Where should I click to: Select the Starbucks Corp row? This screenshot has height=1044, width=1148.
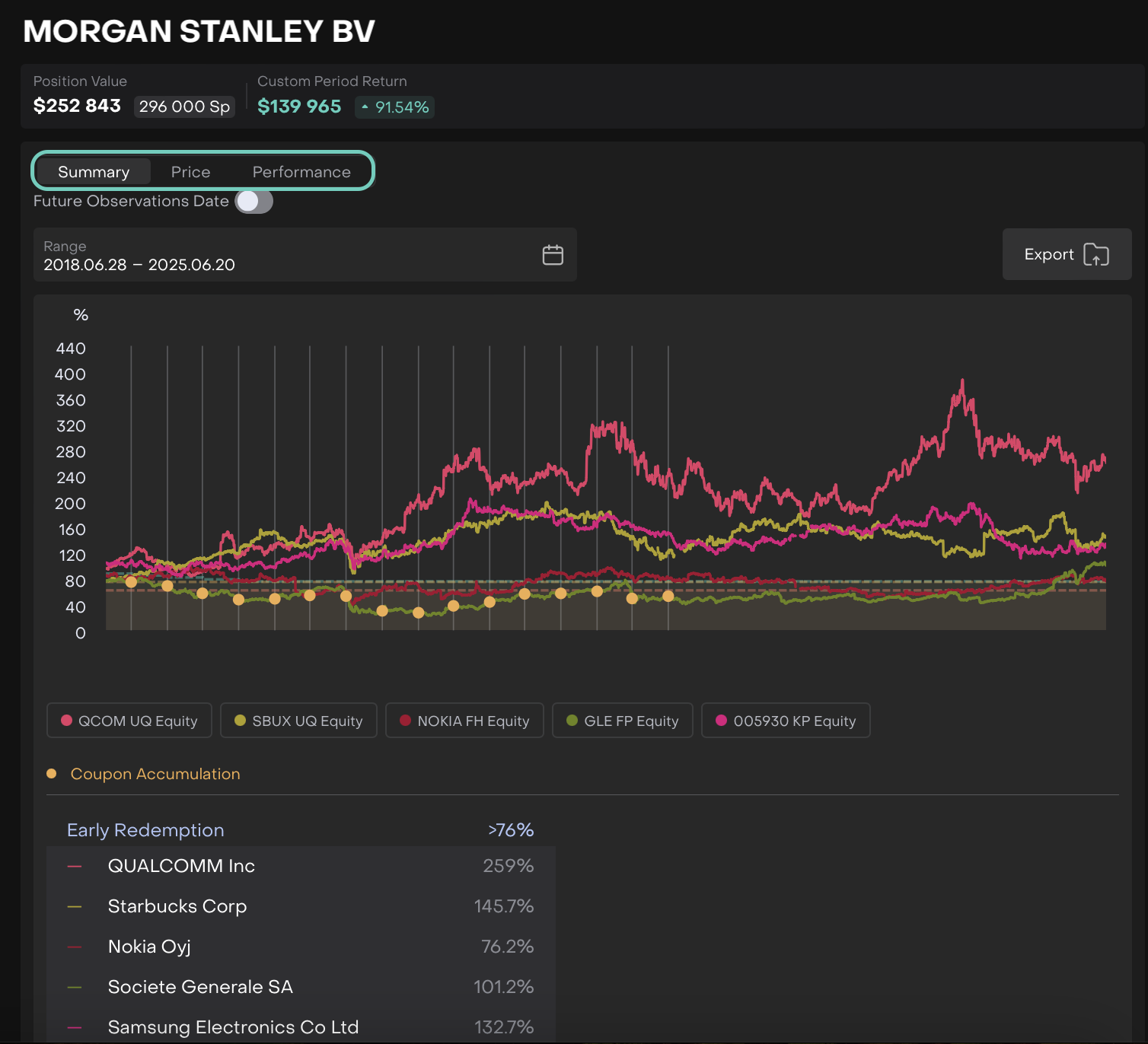point(301,906)
